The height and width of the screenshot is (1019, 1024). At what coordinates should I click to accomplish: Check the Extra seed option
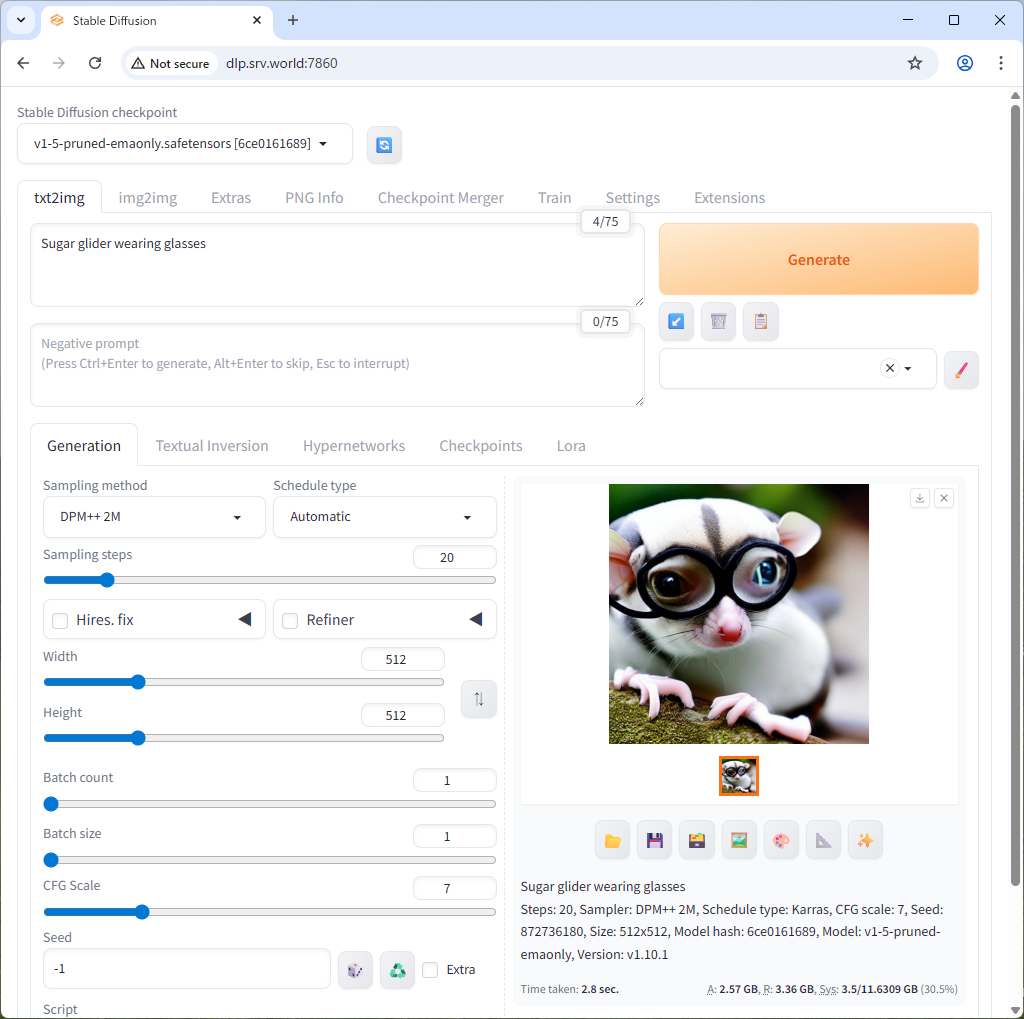pyautogui.click(x=430, y=969)
